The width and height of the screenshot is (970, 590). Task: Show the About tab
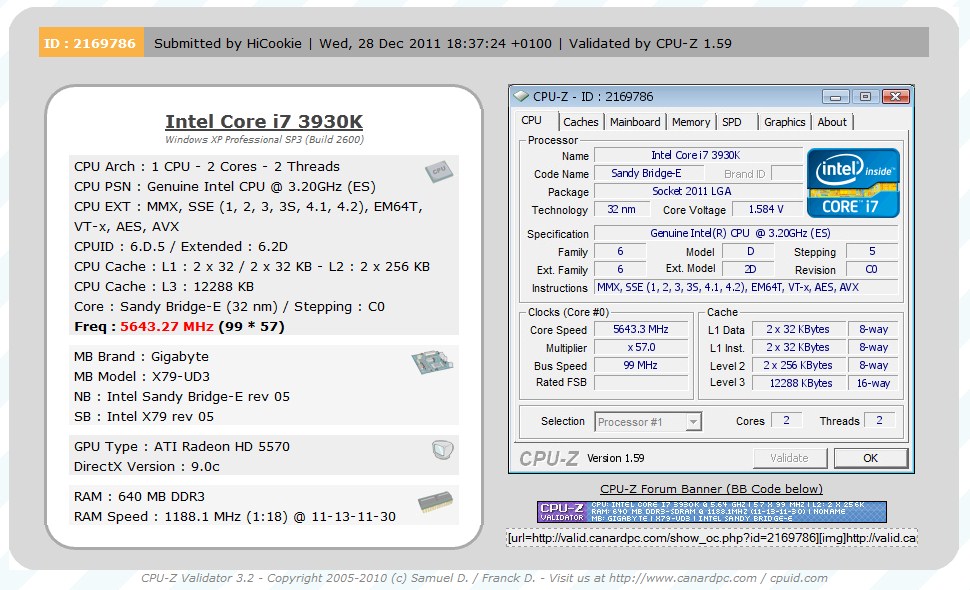[x=832, y=122]
